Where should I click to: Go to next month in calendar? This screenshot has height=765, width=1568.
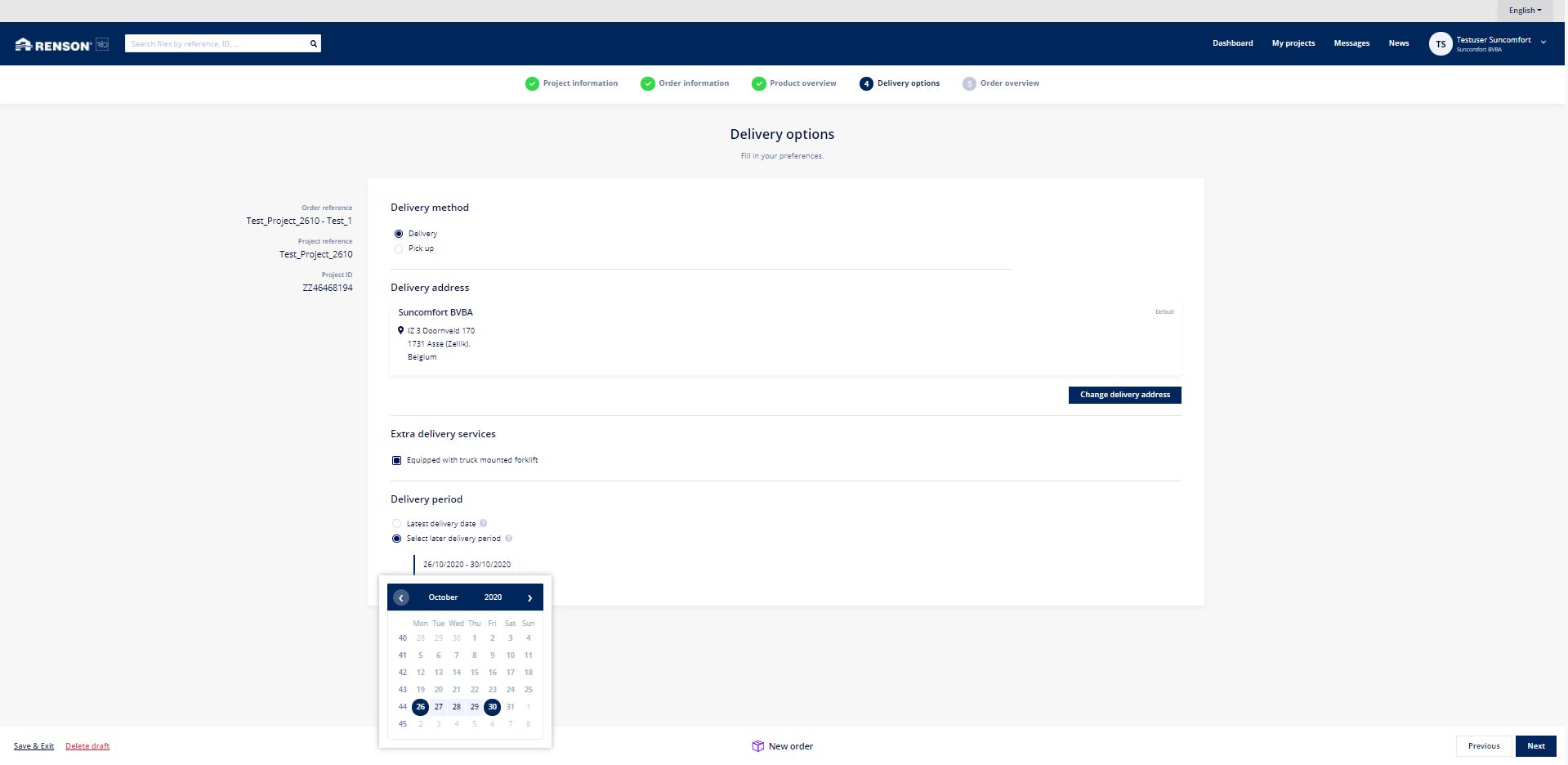click(529, 597)
